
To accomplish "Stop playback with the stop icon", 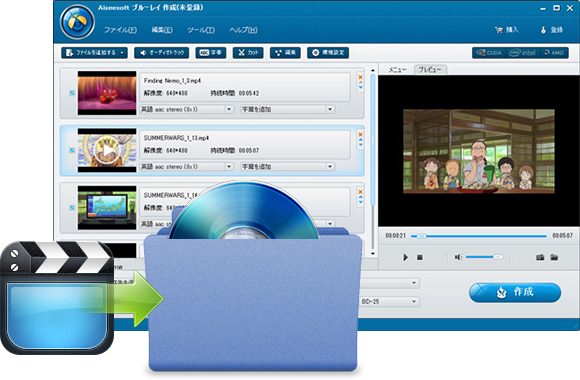I will coord(419,257).
